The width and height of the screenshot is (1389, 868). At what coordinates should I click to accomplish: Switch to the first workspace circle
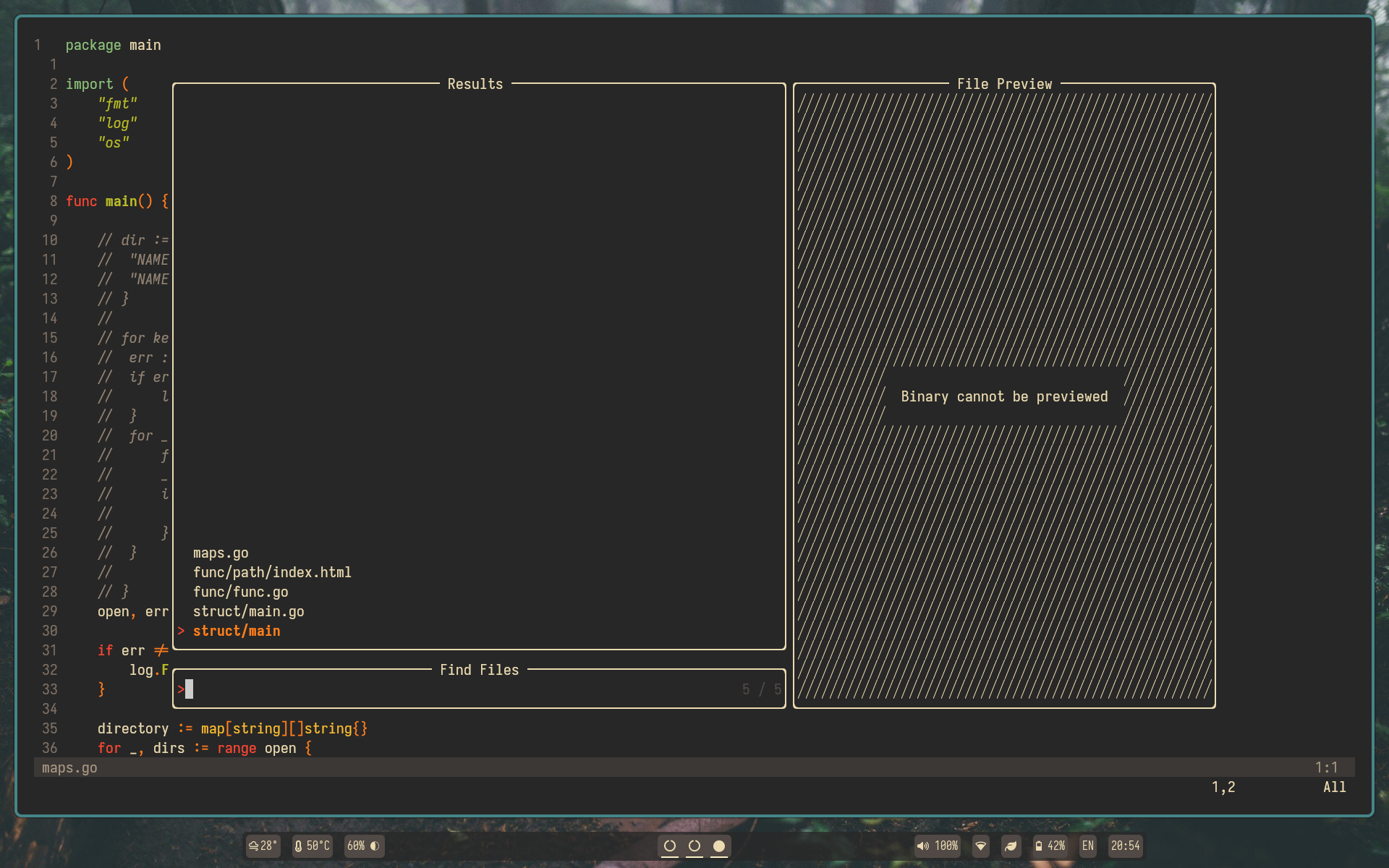pos(670,846)
